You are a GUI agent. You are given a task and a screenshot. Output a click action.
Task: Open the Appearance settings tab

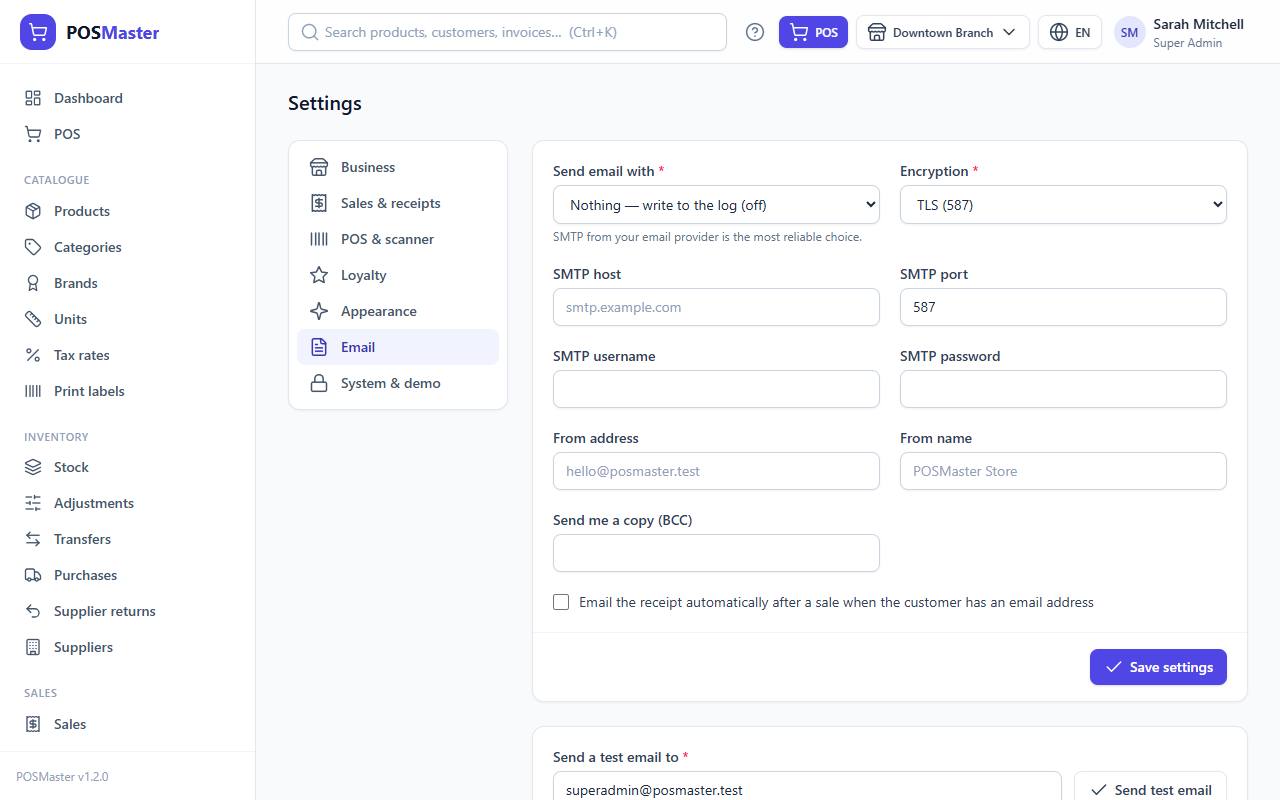(398, 311)
